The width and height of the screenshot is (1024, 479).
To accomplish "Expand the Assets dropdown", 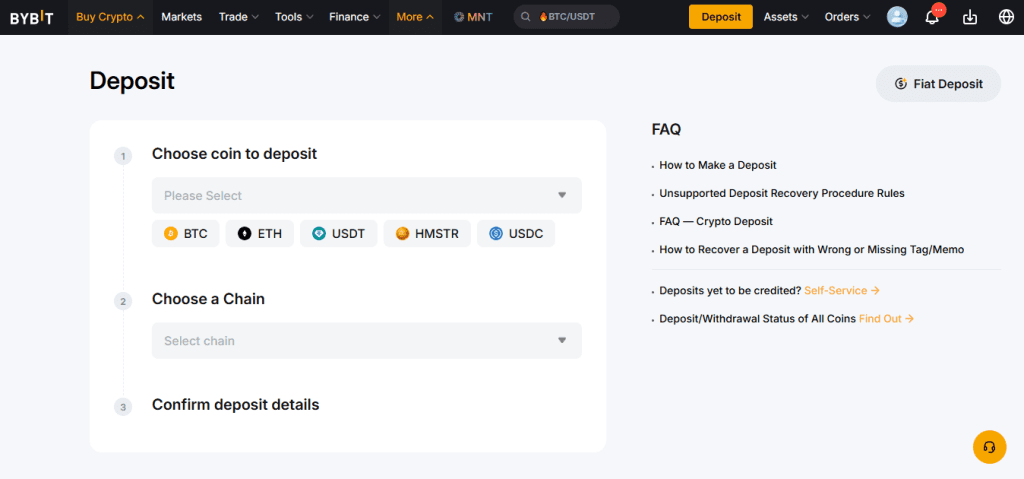I will point(786,17).
